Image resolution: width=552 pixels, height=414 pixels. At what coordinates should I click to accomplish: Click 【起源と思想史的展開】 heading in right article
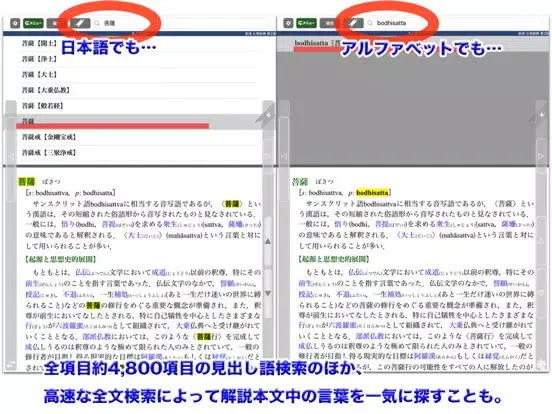click(x=334, y=259)
